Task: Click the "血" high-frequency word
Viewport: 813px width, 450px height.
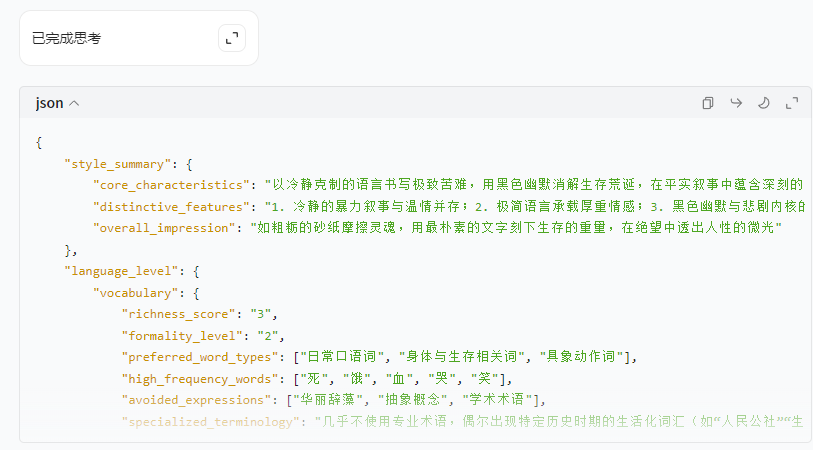Action: 399,378
